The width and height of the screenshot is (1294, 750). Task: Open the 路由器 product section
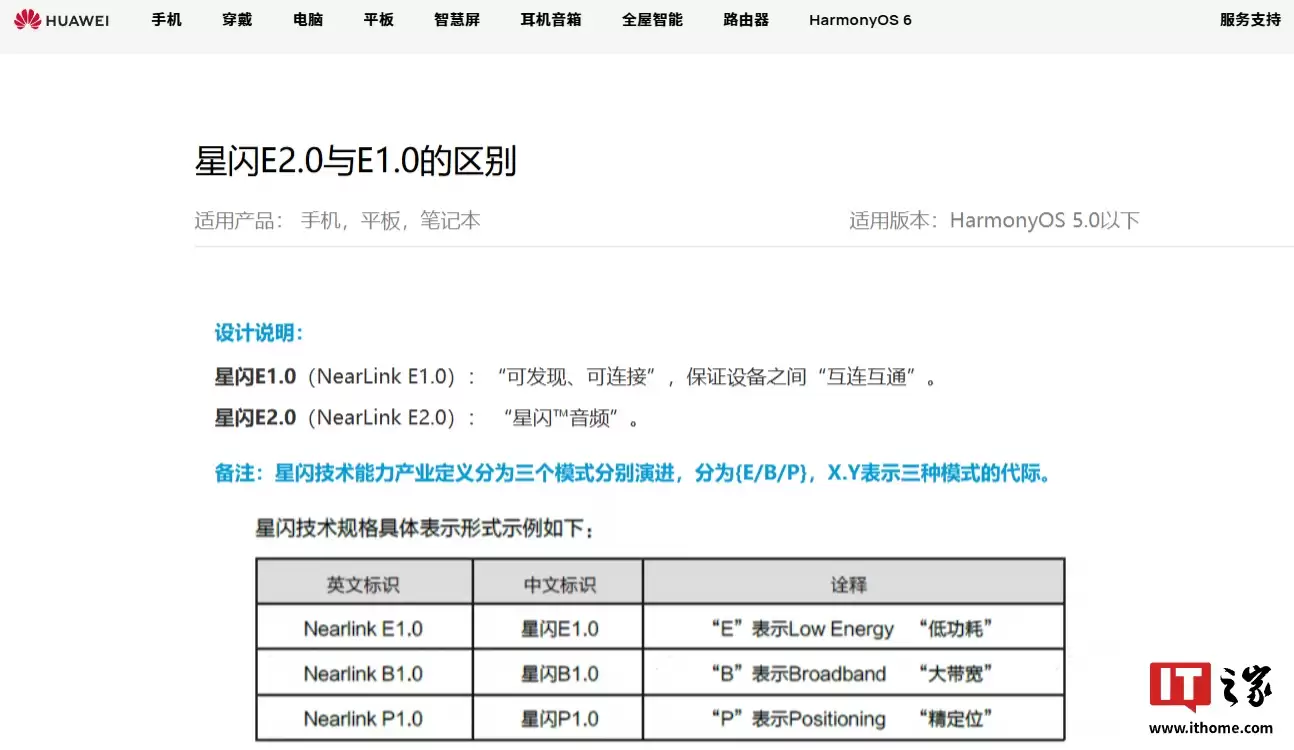[745, 19]
